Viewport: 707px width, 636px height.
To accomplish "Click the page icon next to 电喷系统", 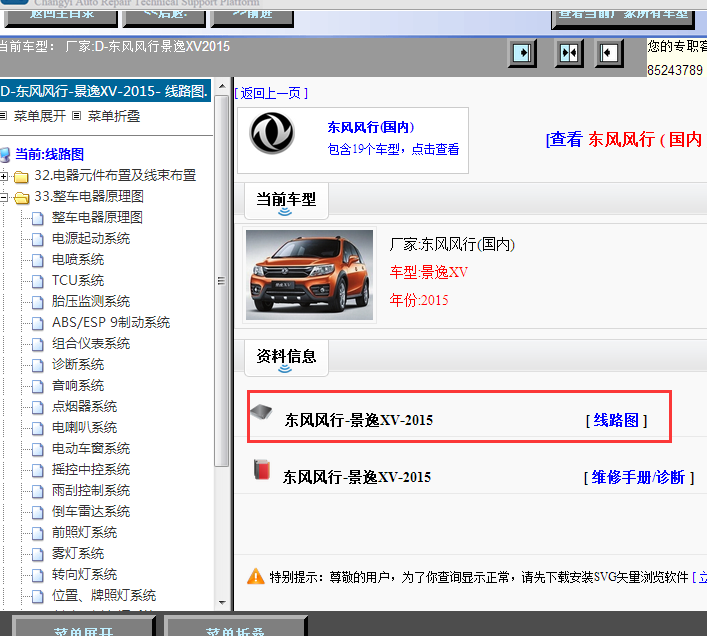I will 38,260.
